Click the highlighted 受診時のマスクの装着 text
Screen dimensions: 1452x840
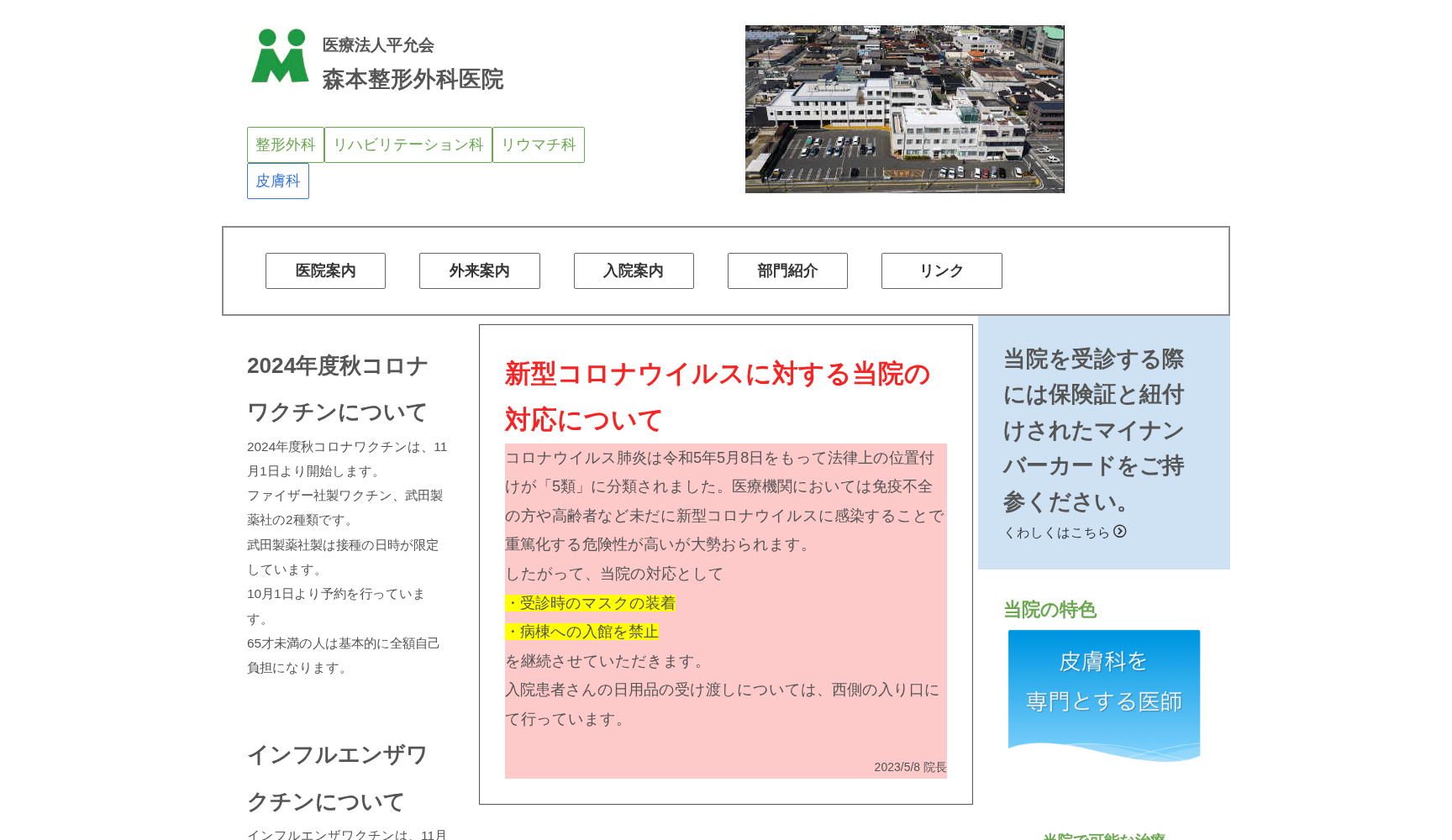coord(592,602)
